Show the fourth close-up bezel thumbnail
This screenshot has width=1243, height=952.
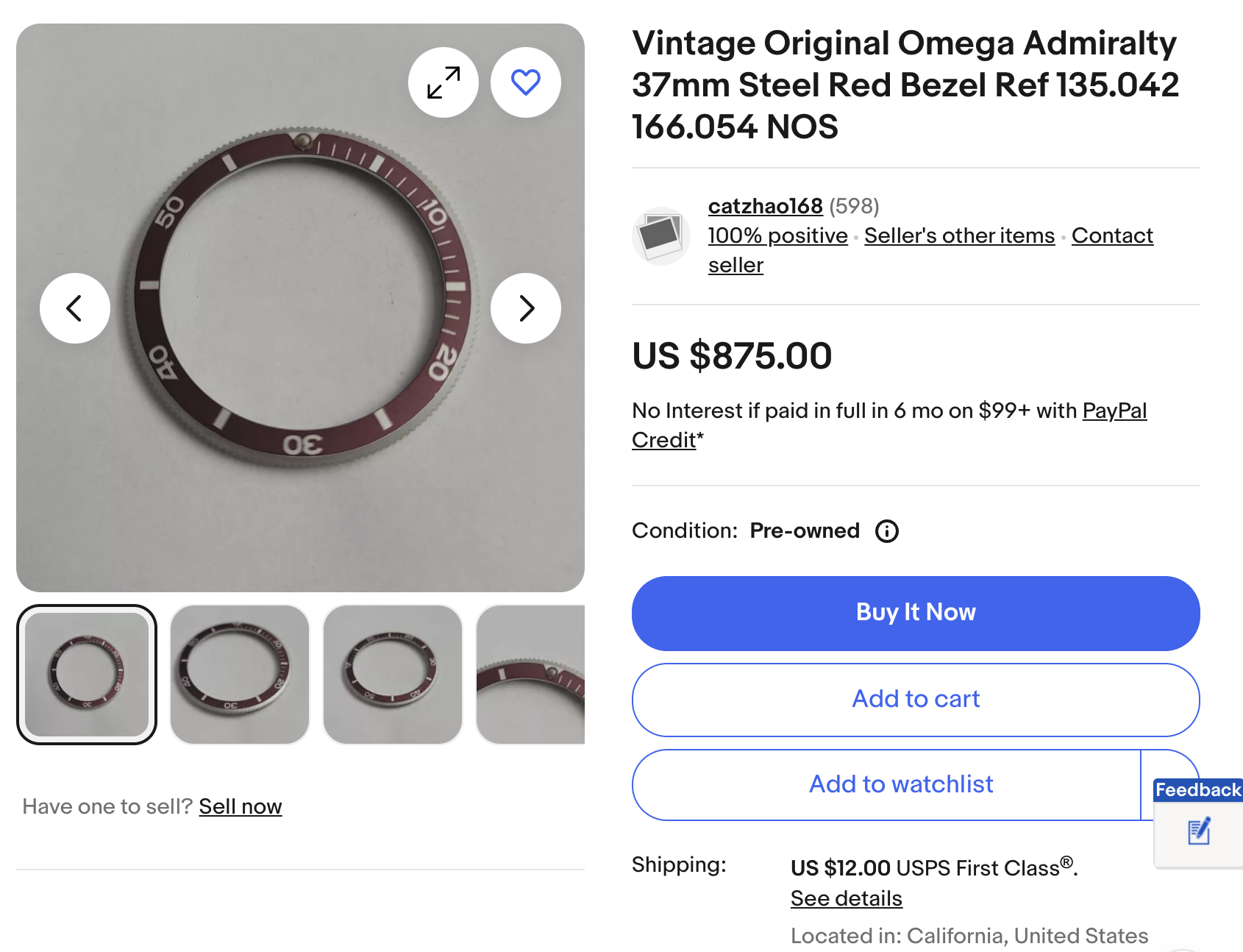point(531,675)
